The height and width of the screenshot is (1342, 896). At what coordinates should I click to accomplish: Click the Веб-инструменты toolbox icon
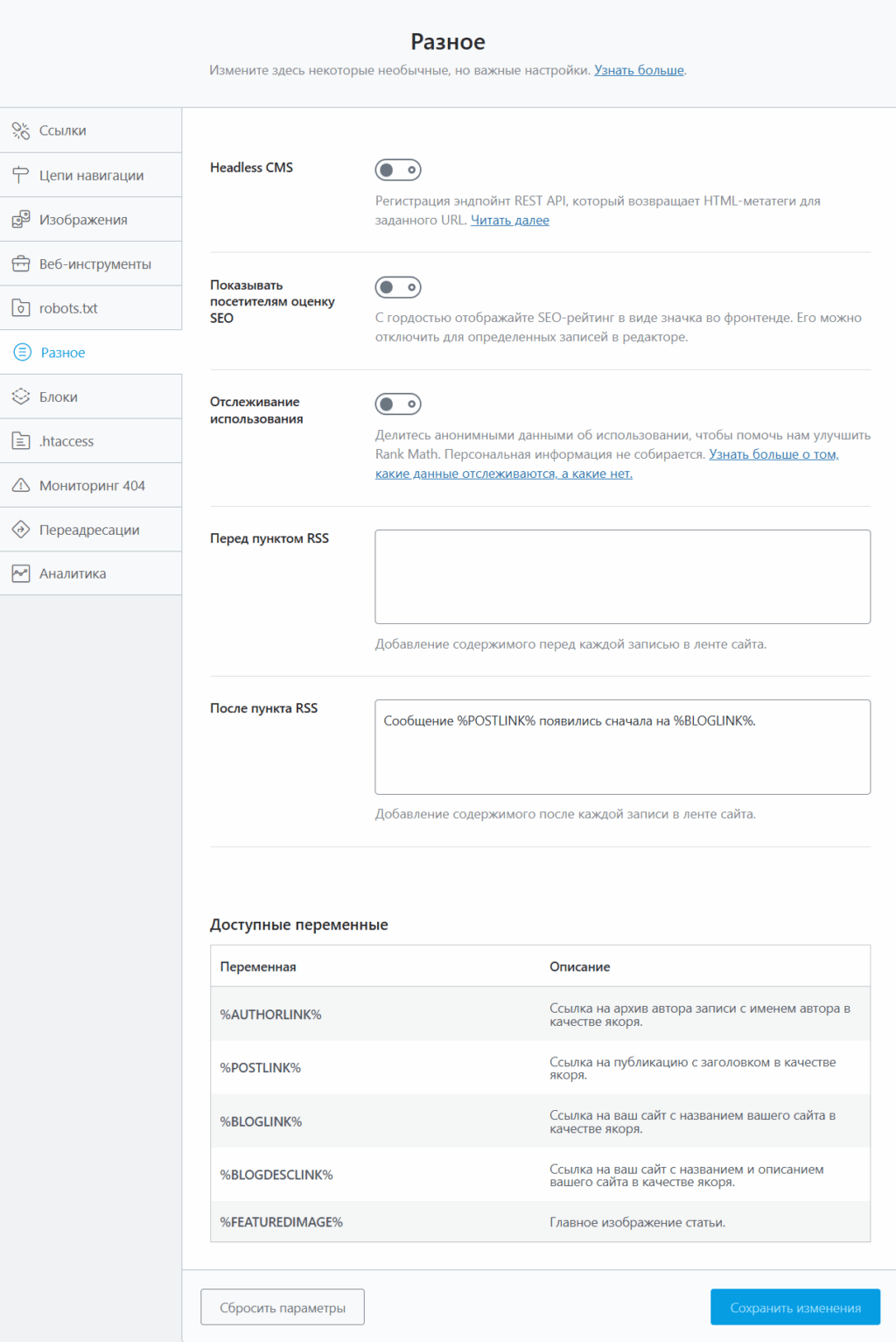point(21,263)
